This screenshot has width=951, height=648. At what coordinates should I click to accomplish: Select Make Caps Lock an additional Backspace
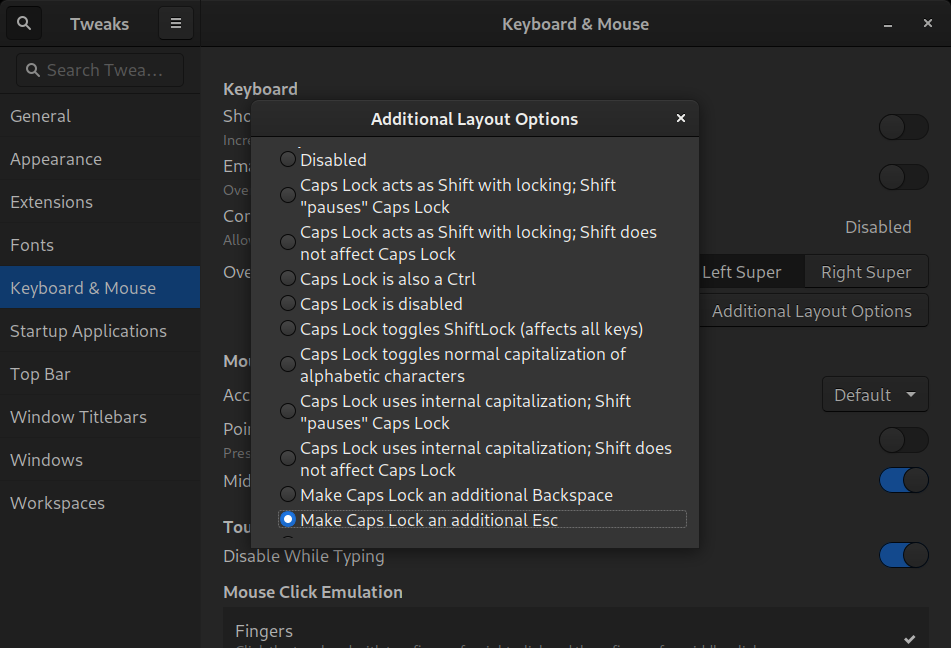tap(288, 495)
